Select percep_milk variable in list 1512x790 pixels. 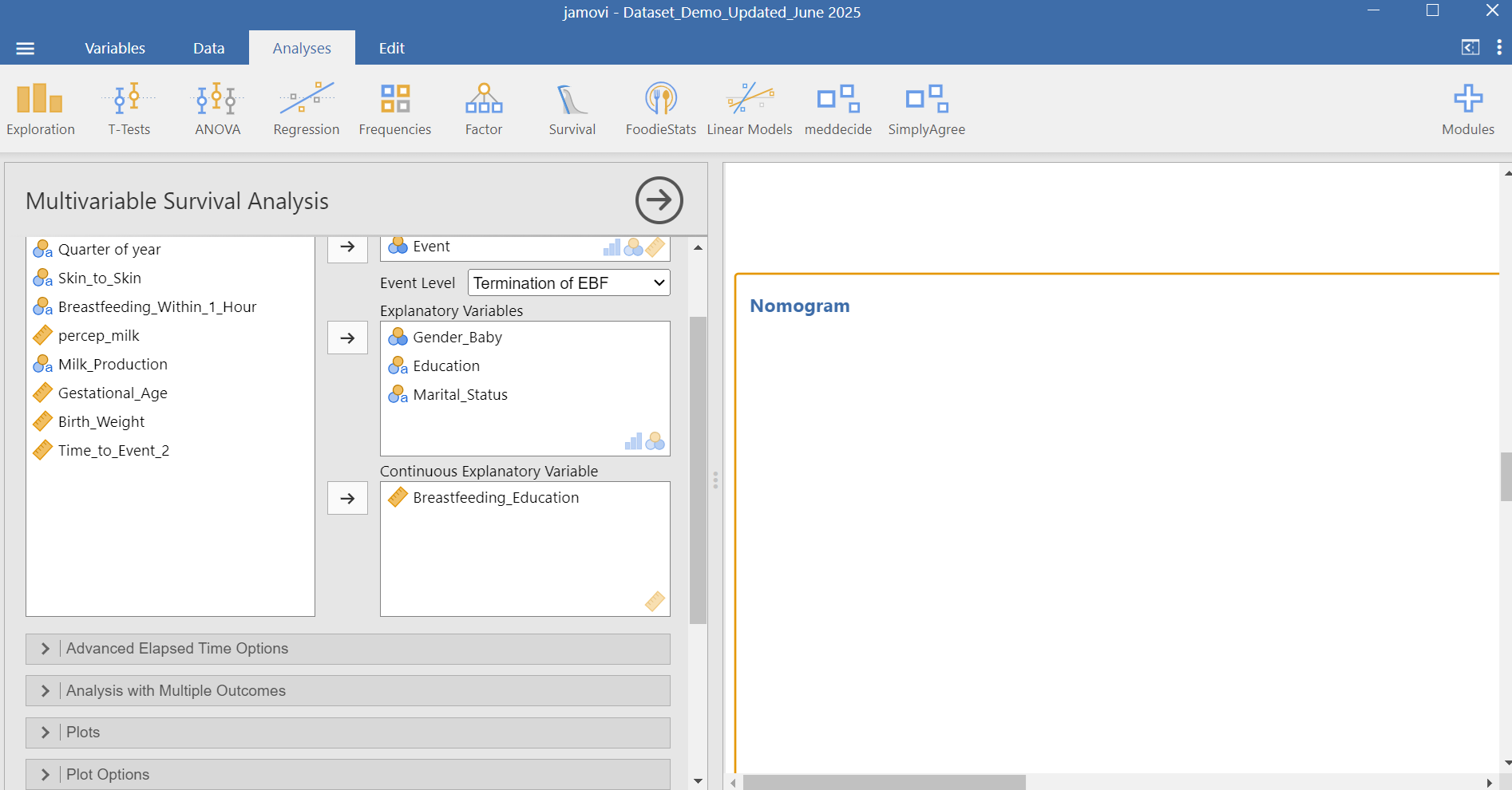click(170, 336)
